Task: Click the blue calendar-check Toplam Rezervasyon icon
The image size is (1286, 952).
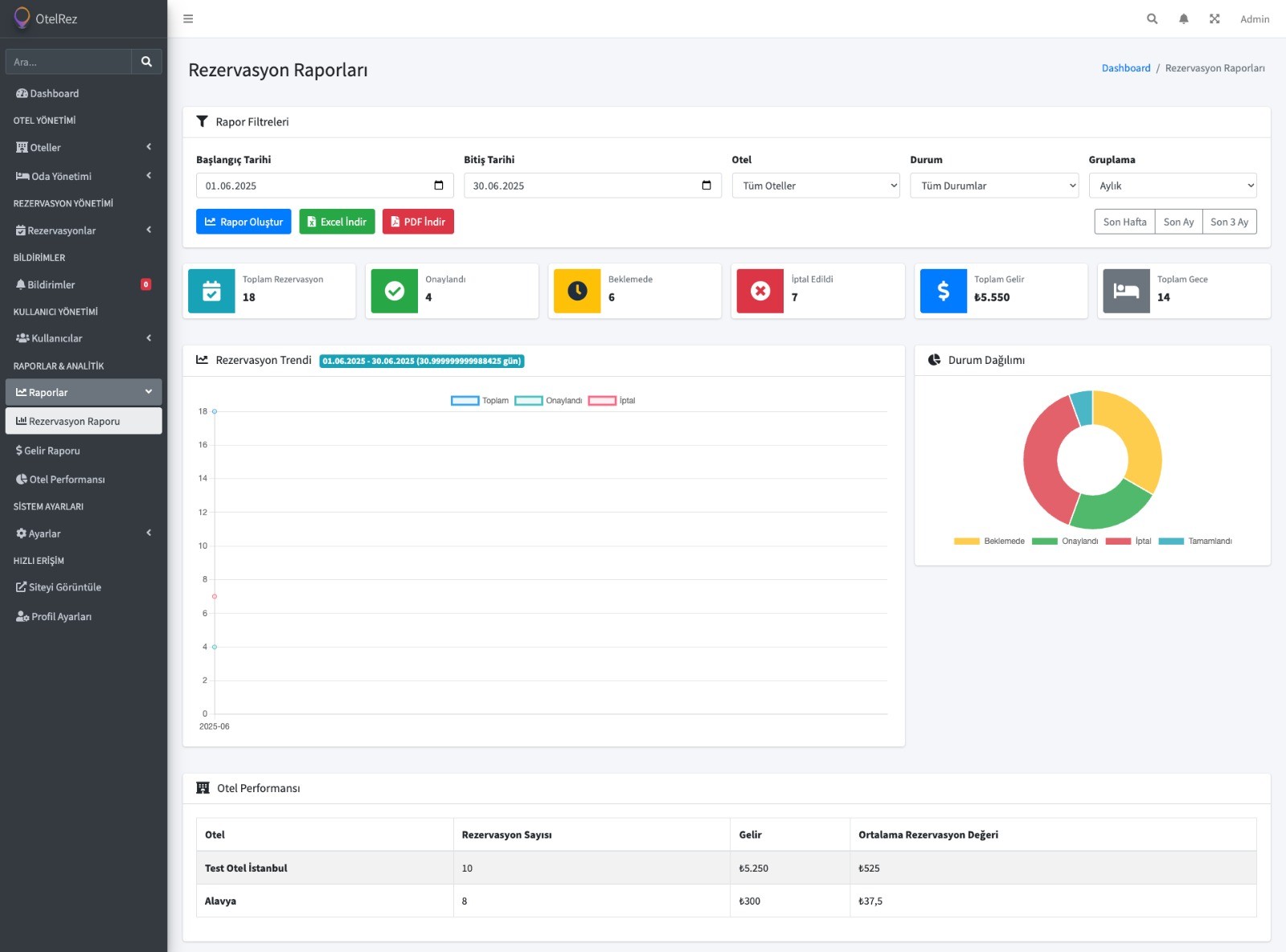Action: pyautogui.click(x=211, y=291)
